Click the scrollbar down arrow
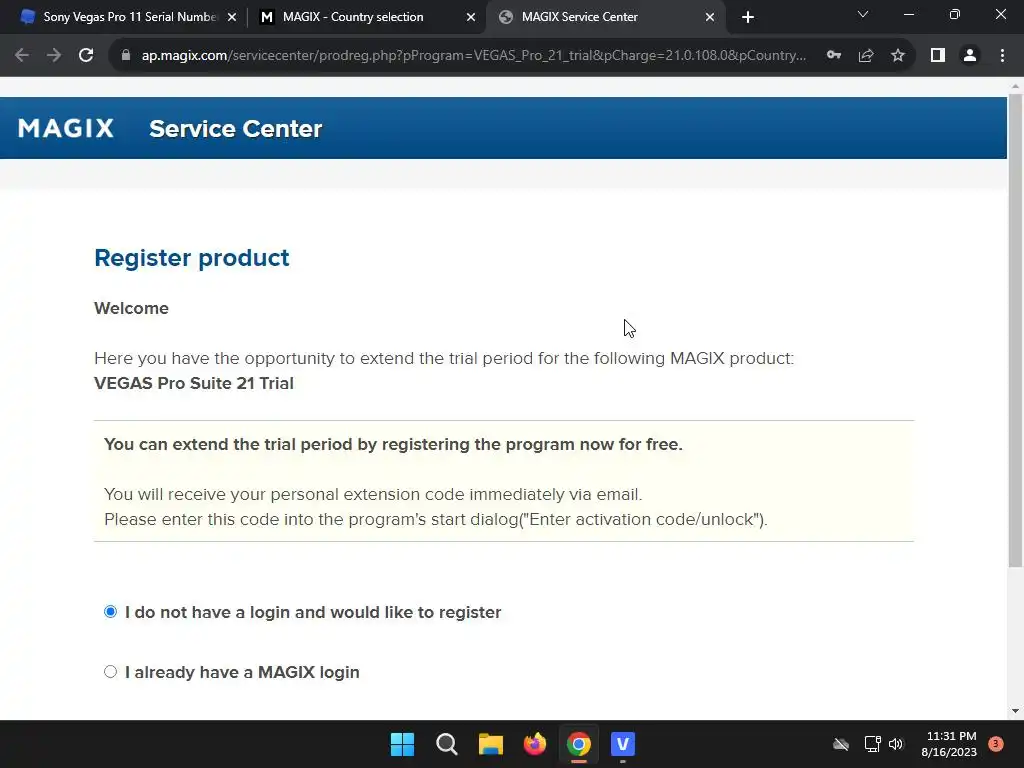The image size is (1024, 768). click(x=1015, y=711)
